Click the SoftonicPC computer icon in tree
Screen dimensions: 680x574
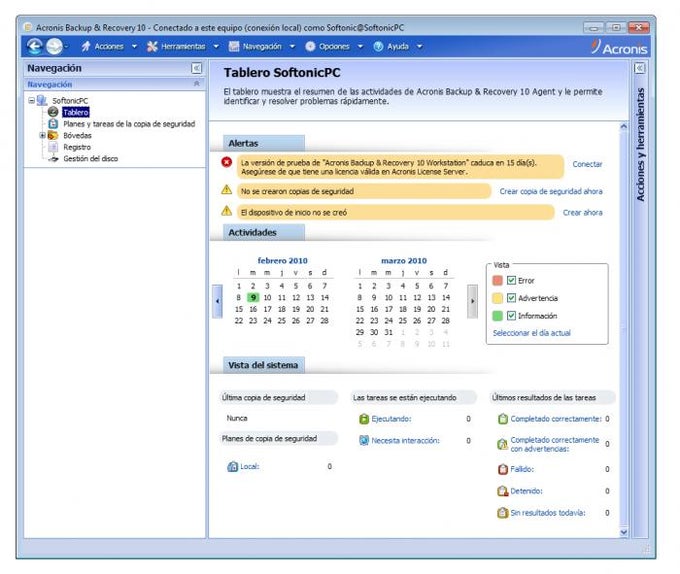(x=42, y=101)
